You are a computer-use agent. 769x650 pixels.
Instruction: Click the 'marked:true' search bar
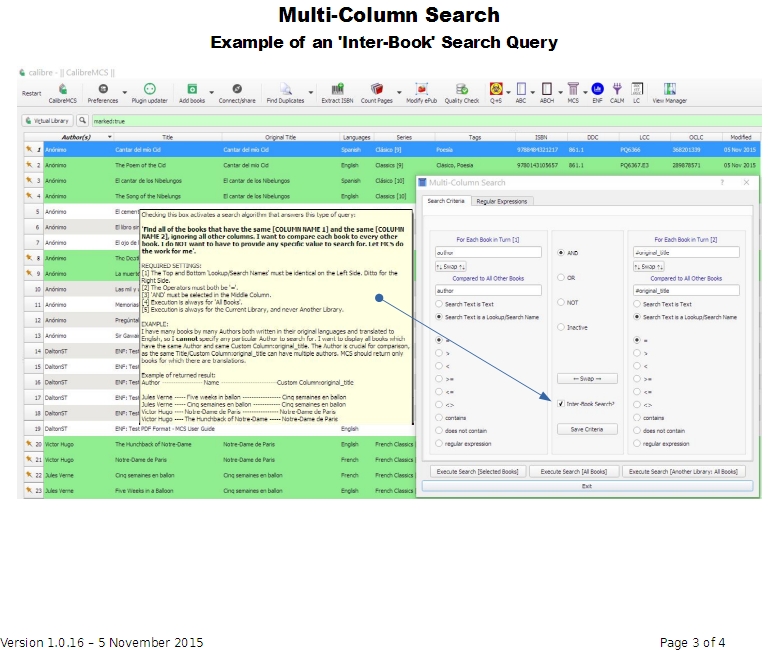[426, 121]
